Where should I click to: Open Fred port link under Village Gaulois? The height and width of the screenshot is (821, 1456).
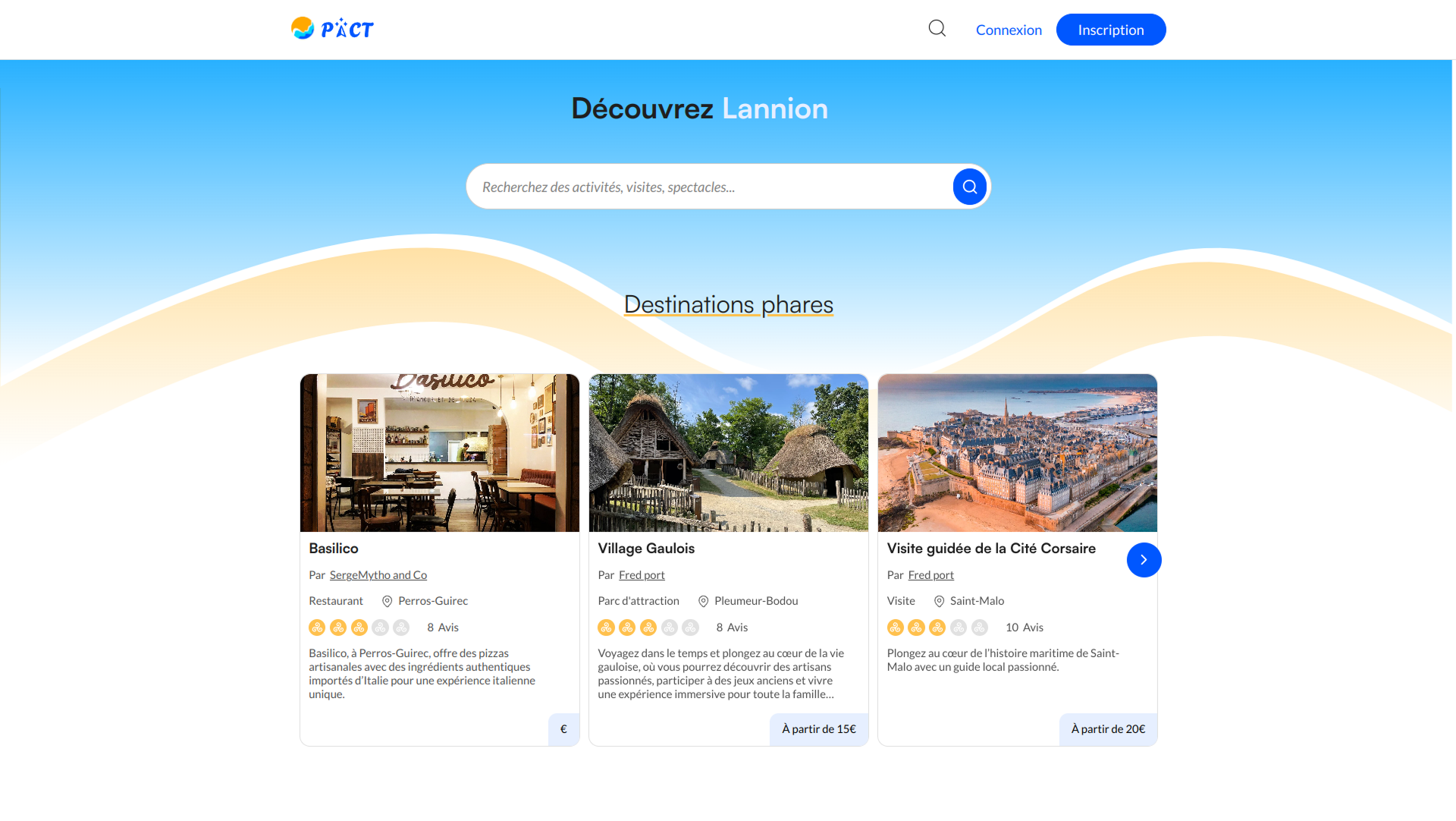[642, 575]
